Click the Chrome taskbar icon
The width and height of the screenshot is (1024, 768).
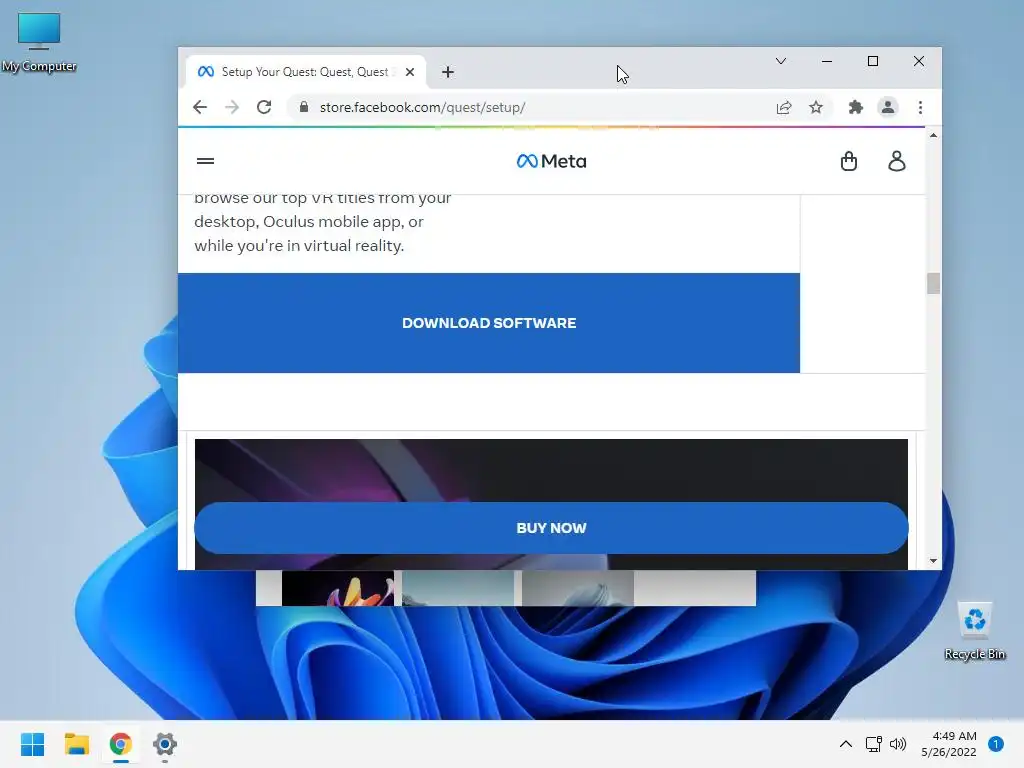[x=120, y=744]
